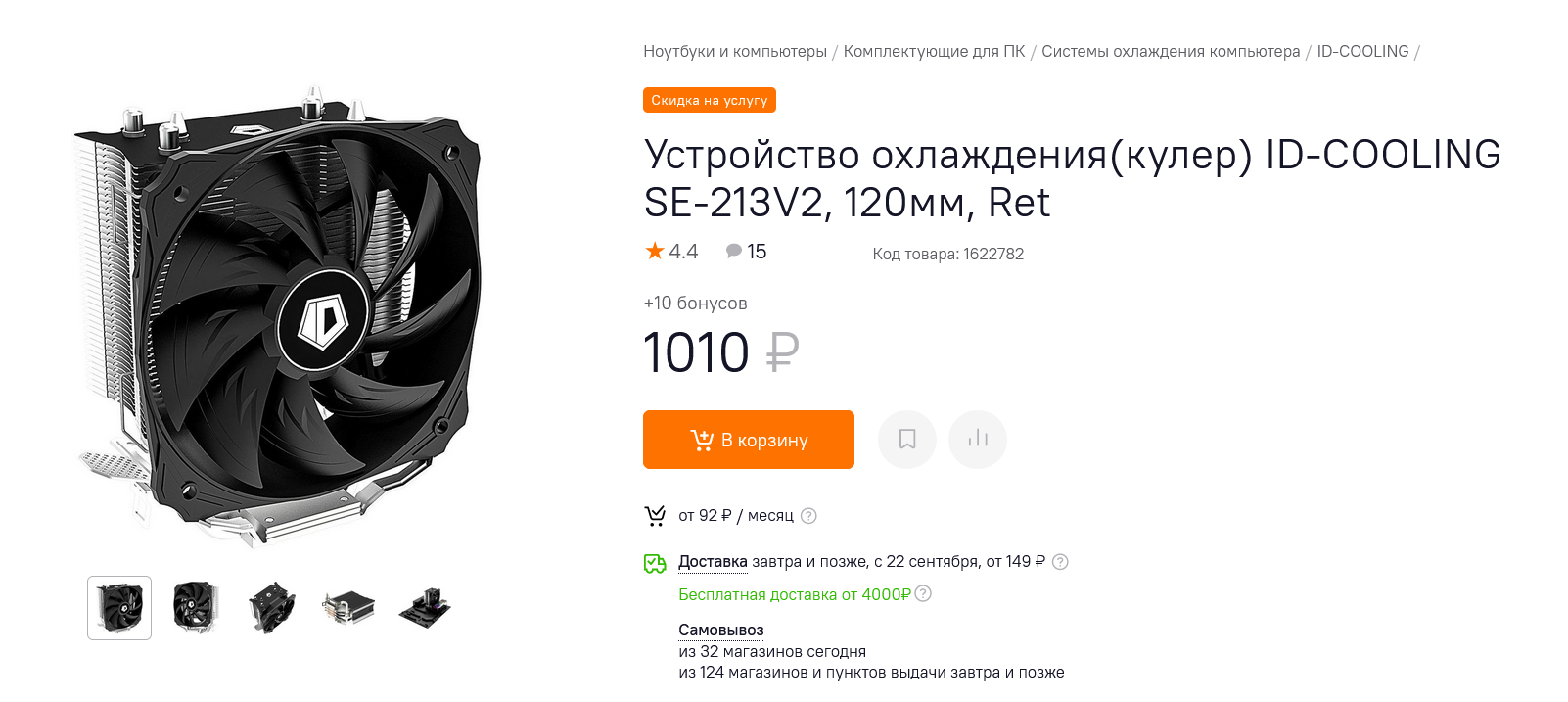
Task: Select the second product thumbnail
Action: (x=196, y=608)
